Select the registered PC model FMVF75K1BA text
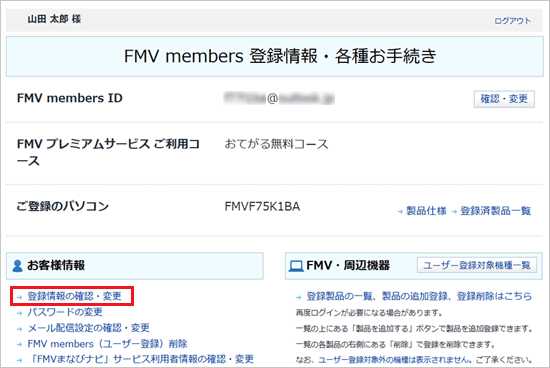 pyautogui.click(x=262, y=207)
